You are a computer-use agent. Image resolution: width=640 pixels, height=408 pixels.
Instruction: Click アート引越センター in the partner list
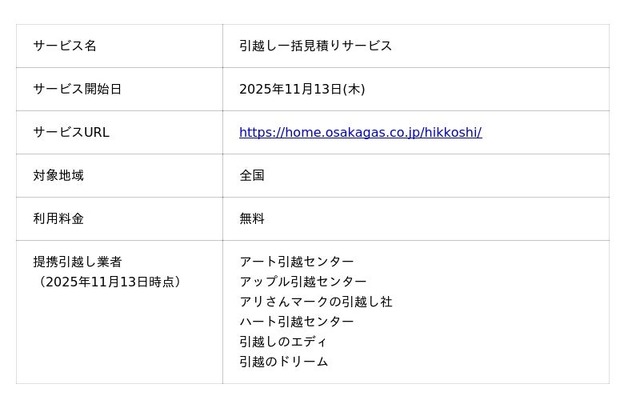(x=296, y=261)
